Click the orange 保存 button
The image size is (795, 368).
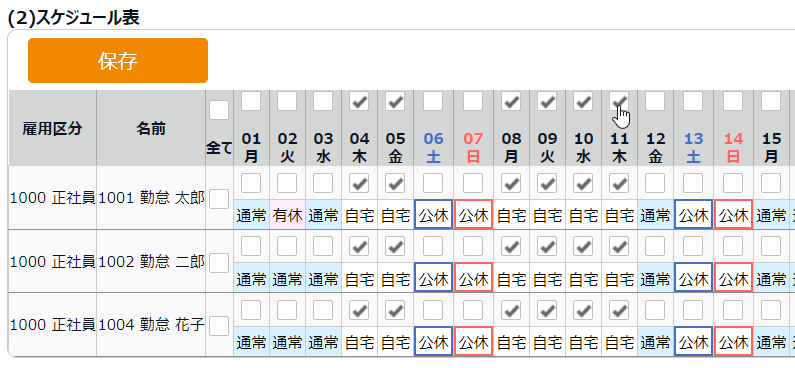click(x=118, y=60)
